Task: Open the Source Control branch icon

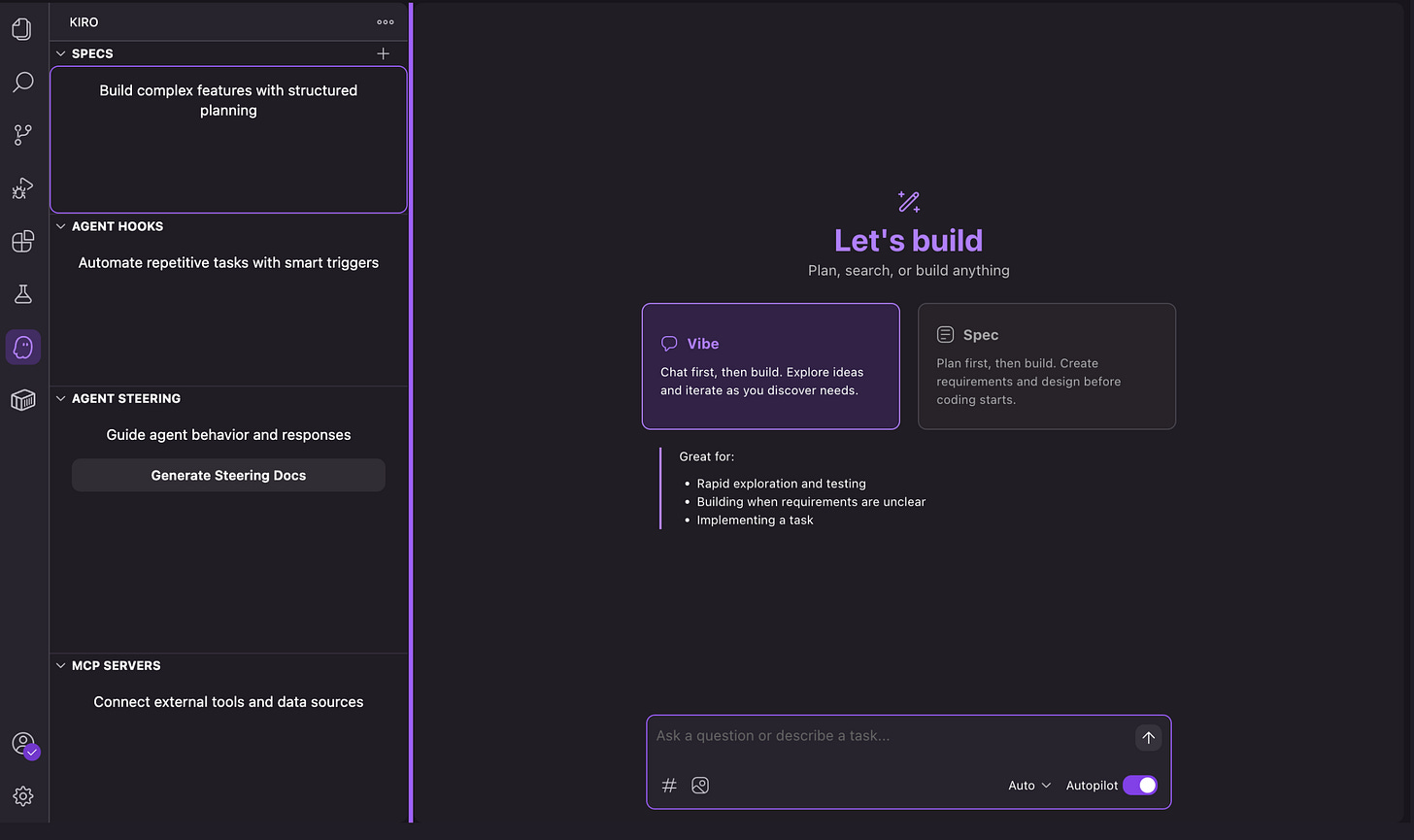Action: point(22,135)
